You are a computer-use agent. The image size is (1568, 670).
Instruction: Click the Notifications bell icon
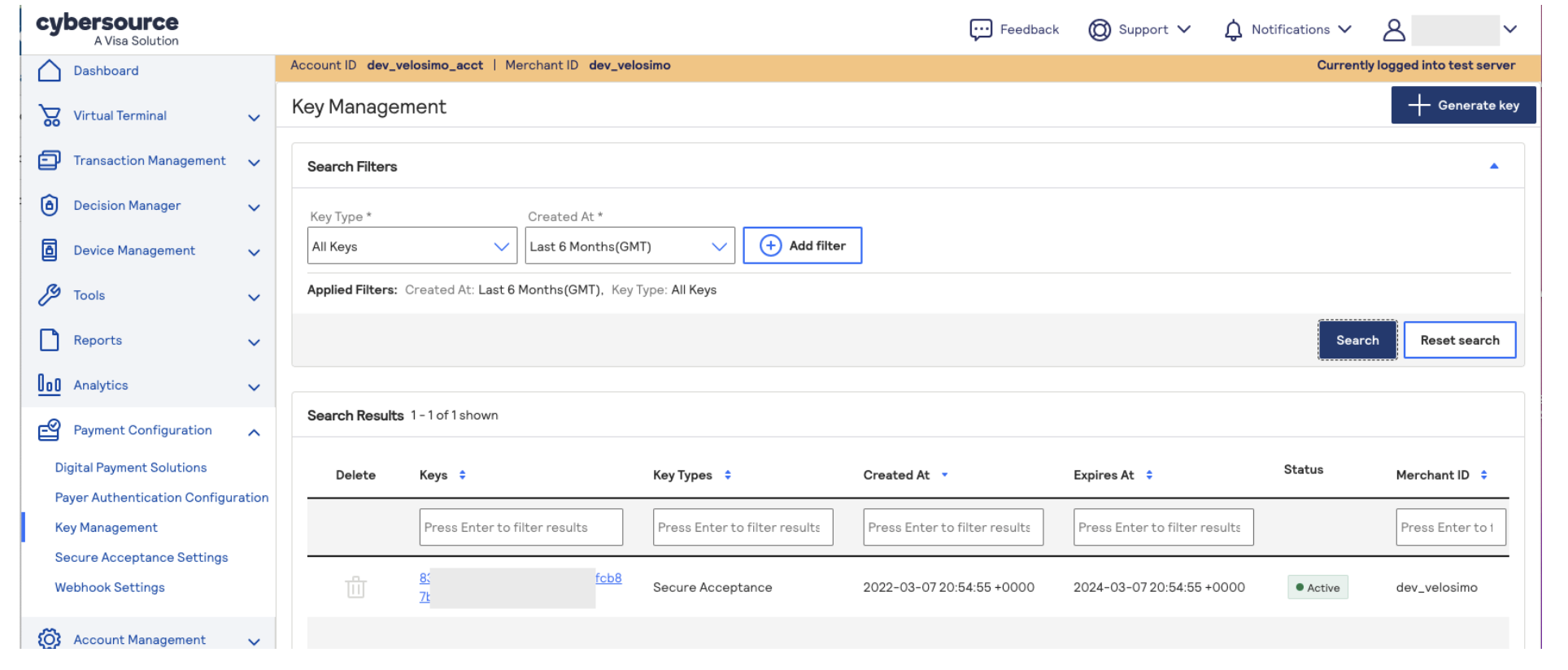(x=1233, y=30)
